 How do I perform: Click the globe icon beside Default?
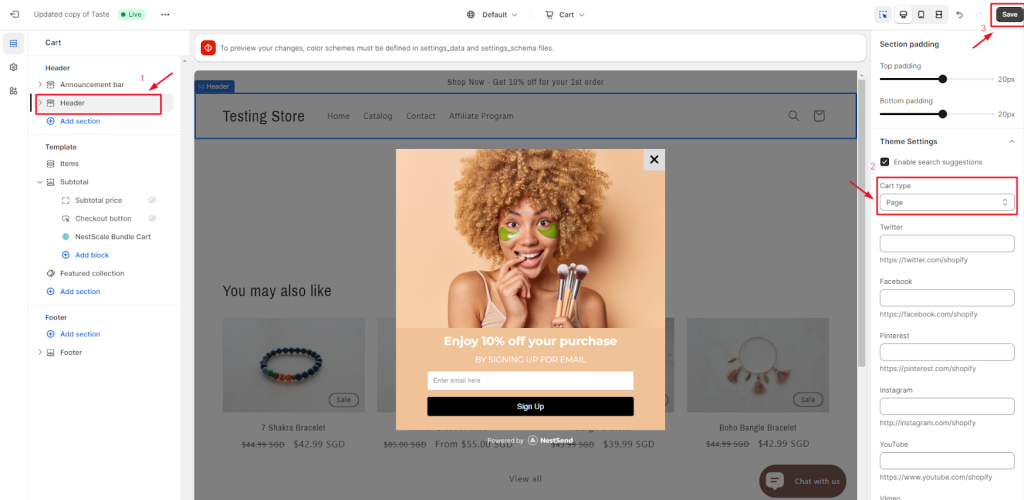pos(471,14)
